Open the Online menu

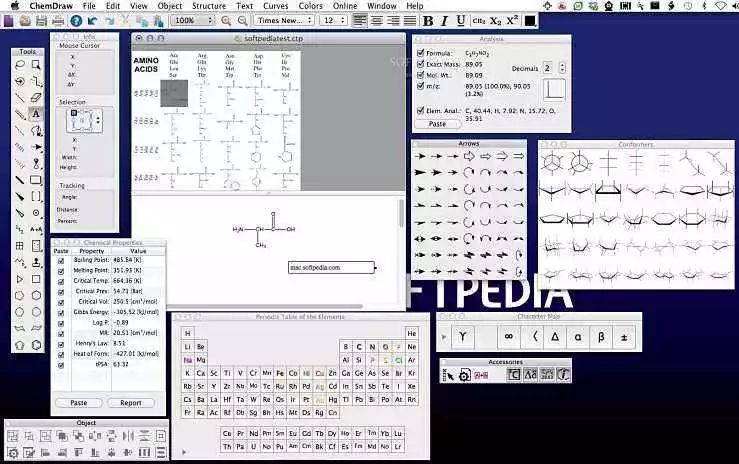(x=345, y=6)
